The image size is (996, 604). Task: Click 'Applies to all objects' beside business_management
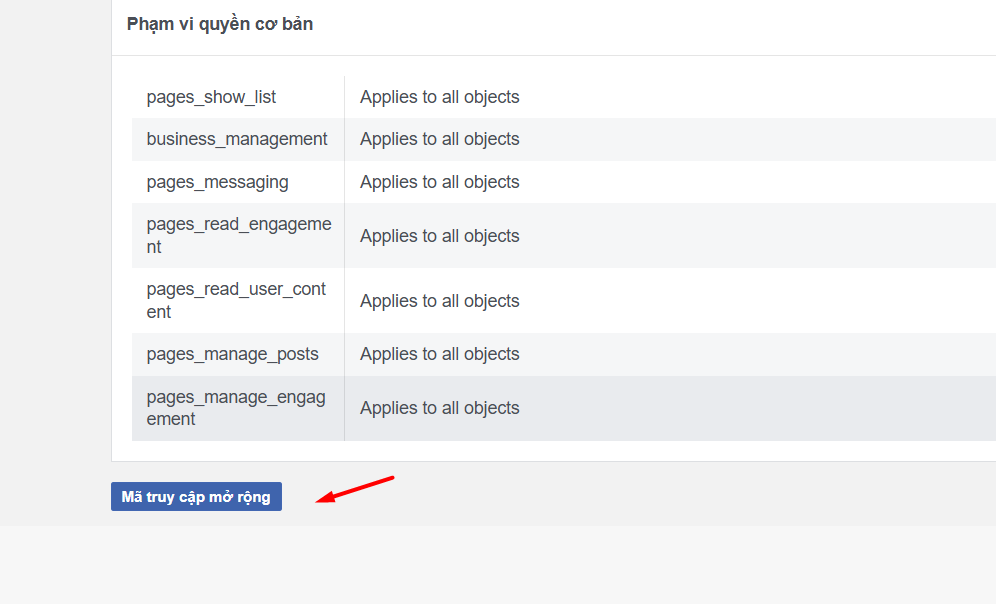pos(440,139)
